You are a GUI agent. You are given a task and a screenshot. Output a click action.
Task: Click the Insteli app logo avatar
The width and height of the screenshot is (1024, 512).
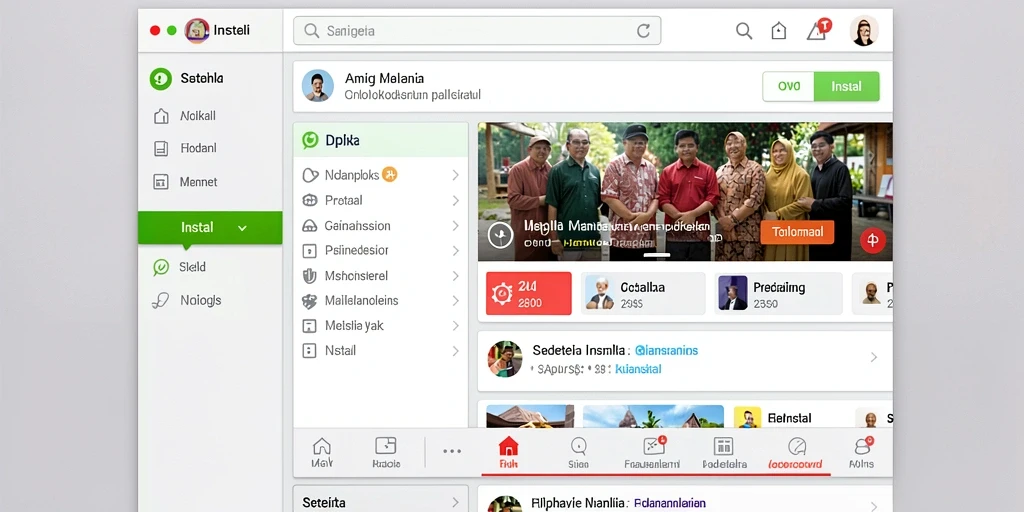[197, 31]
